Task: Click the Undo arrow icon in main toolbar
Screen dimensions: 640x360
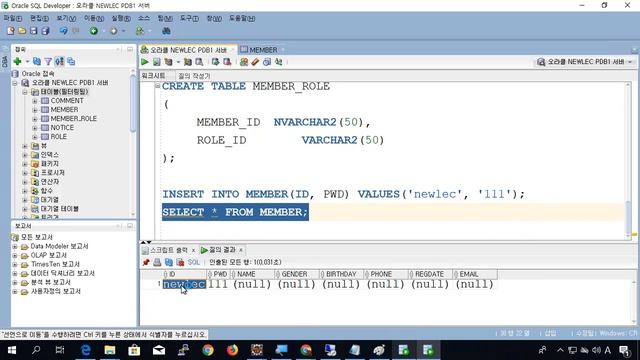Action: pos(63,31)
